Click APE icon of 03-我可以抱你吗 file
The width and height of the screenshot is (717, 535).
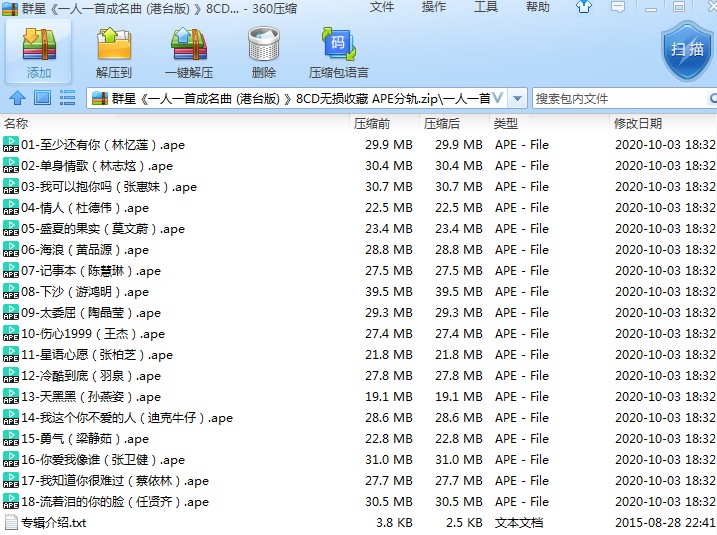(11, 187)
